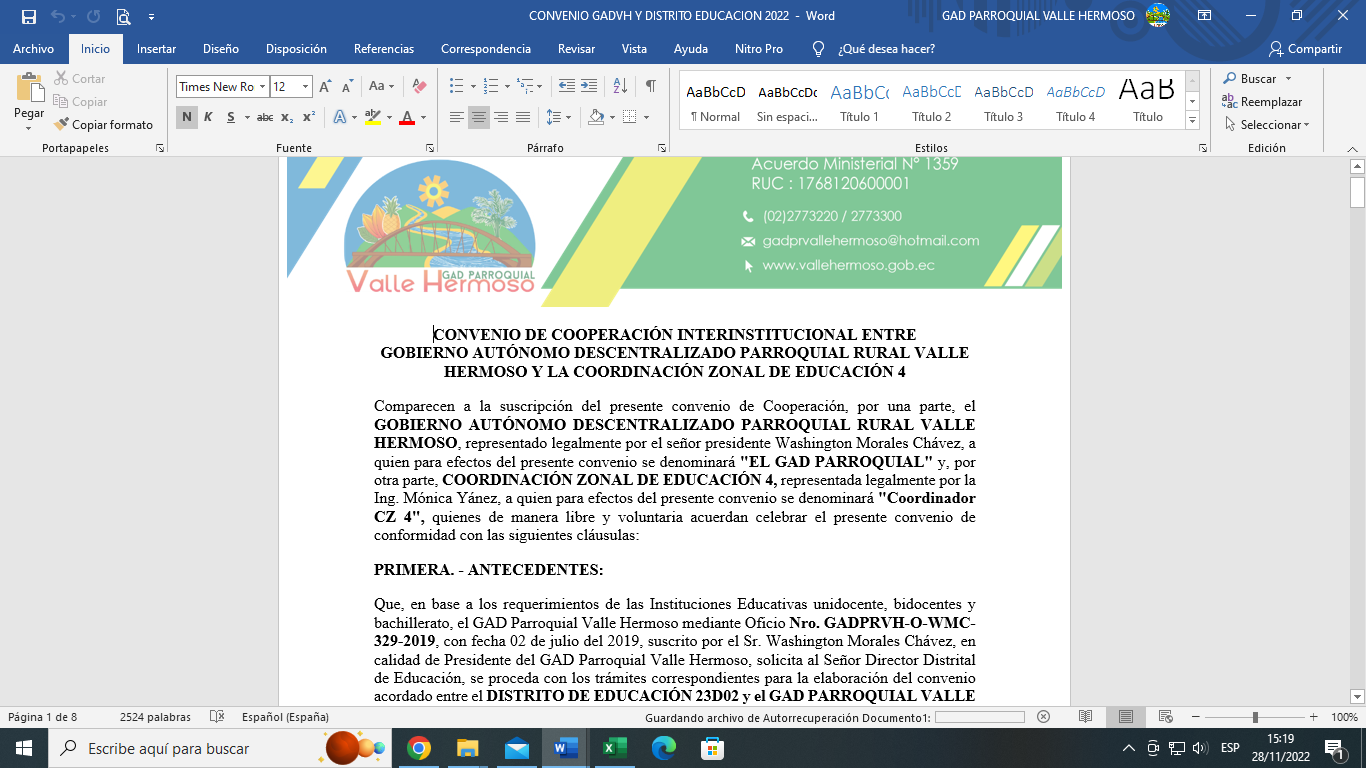Expand the Estilos gallery more arrow
Screen dimensions: 1366x768
[1192, 120]
